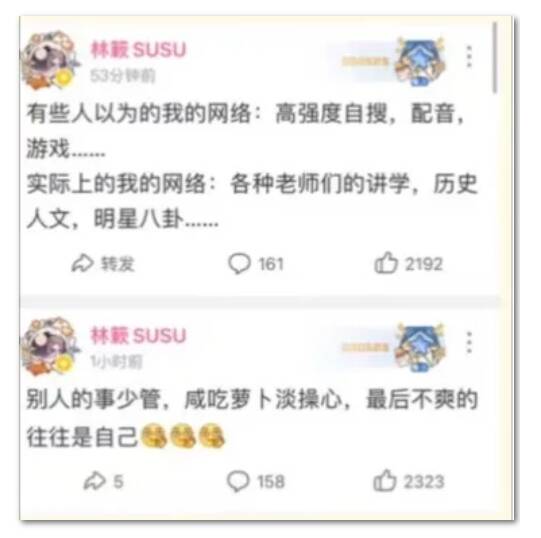The width and height of the screenshot is (541, 538).
Task: Click the scrollbar thumb at right edge
Action: 495,57
